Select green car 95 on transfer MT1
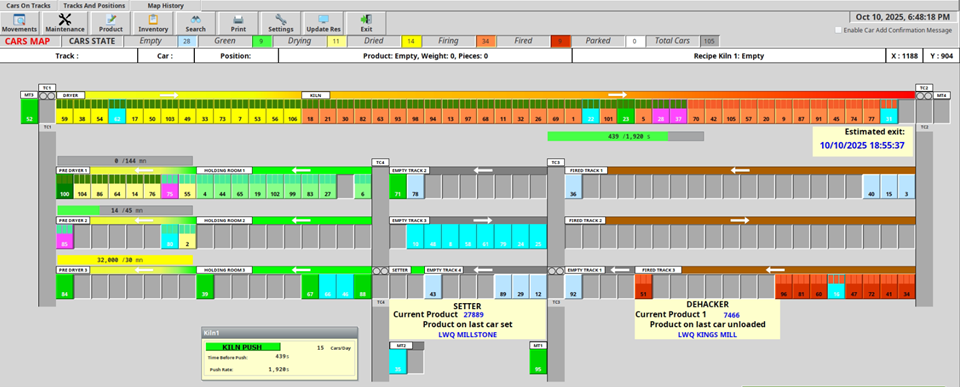The height and width of the screenshot is (387, 960). point(538,362)
